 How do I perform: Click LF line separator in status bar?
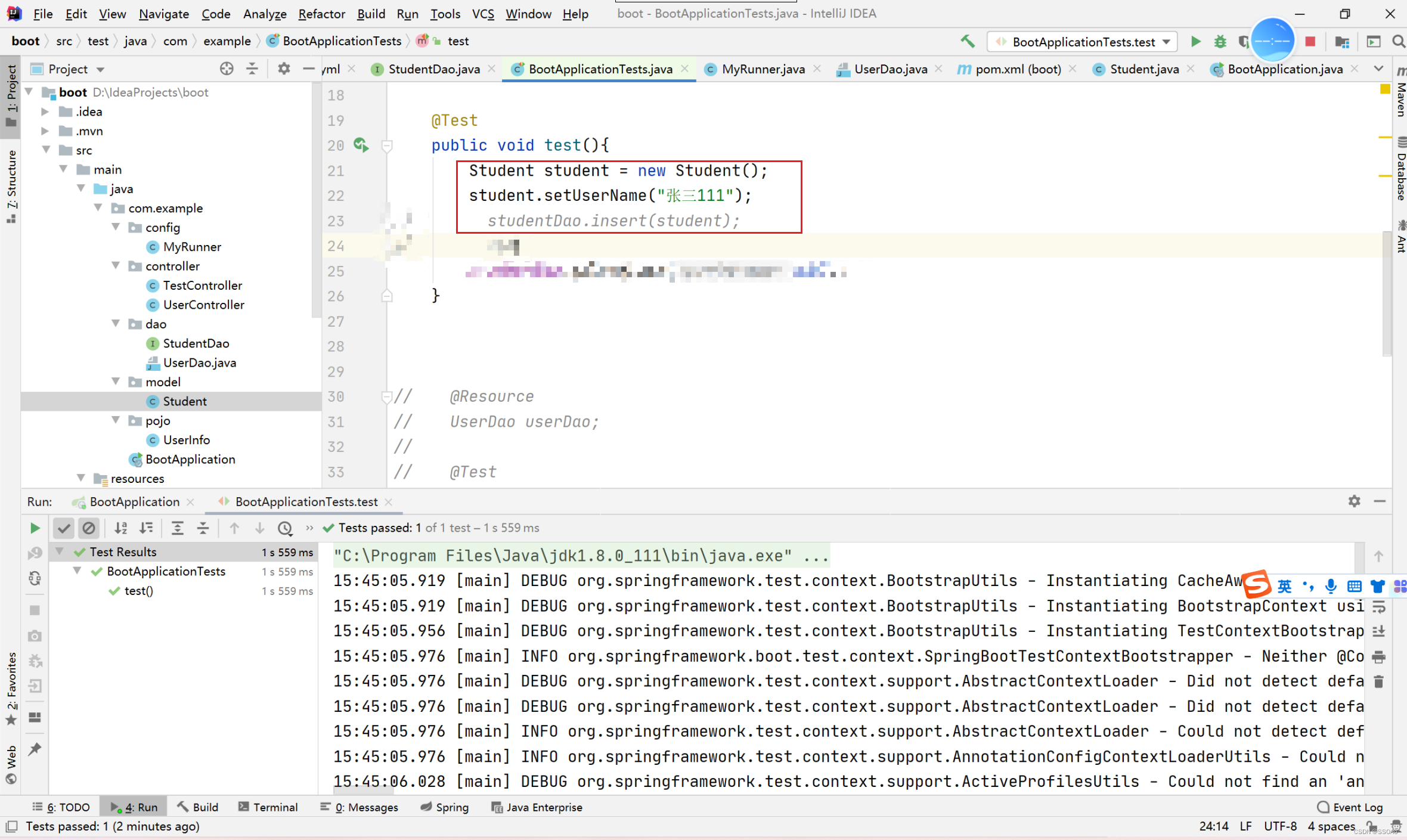(x=1245, y=826)
